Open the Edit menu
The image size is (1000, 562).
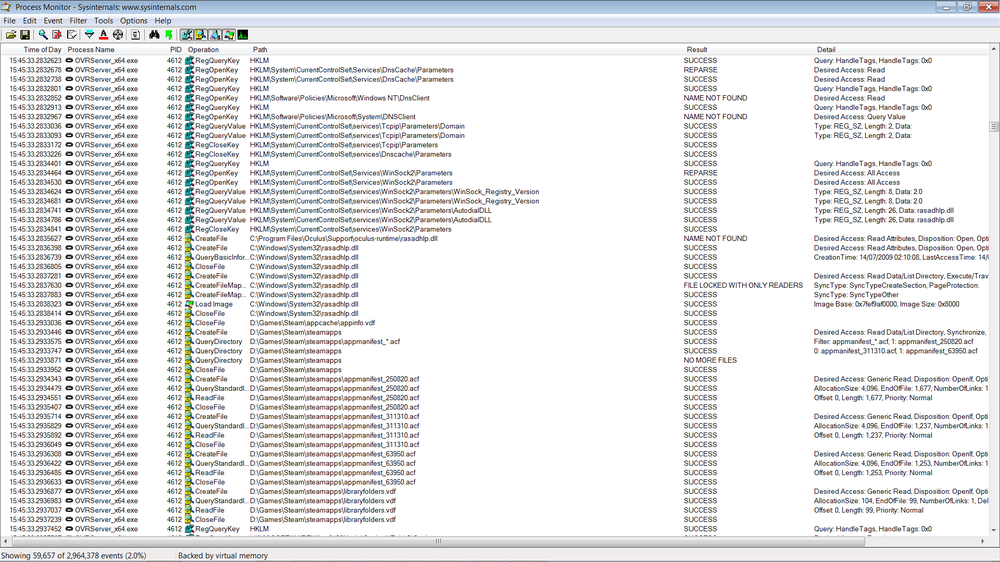29,20
